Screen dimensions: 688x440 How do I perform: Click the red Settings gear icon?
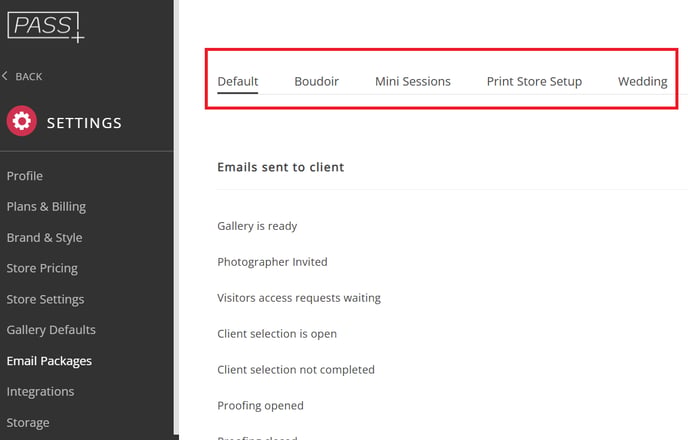pyautogui.click(x=21, y=122)
